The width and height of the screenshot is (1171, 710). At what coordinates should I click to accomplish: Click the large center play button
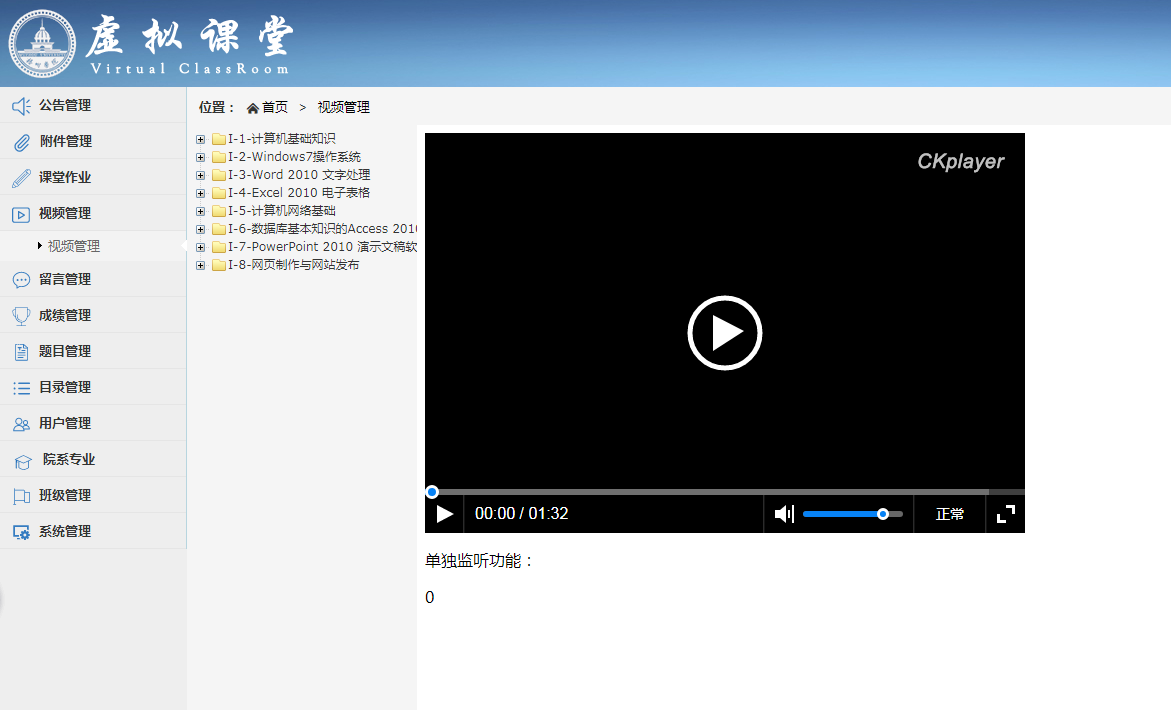(x=725, y=333)
